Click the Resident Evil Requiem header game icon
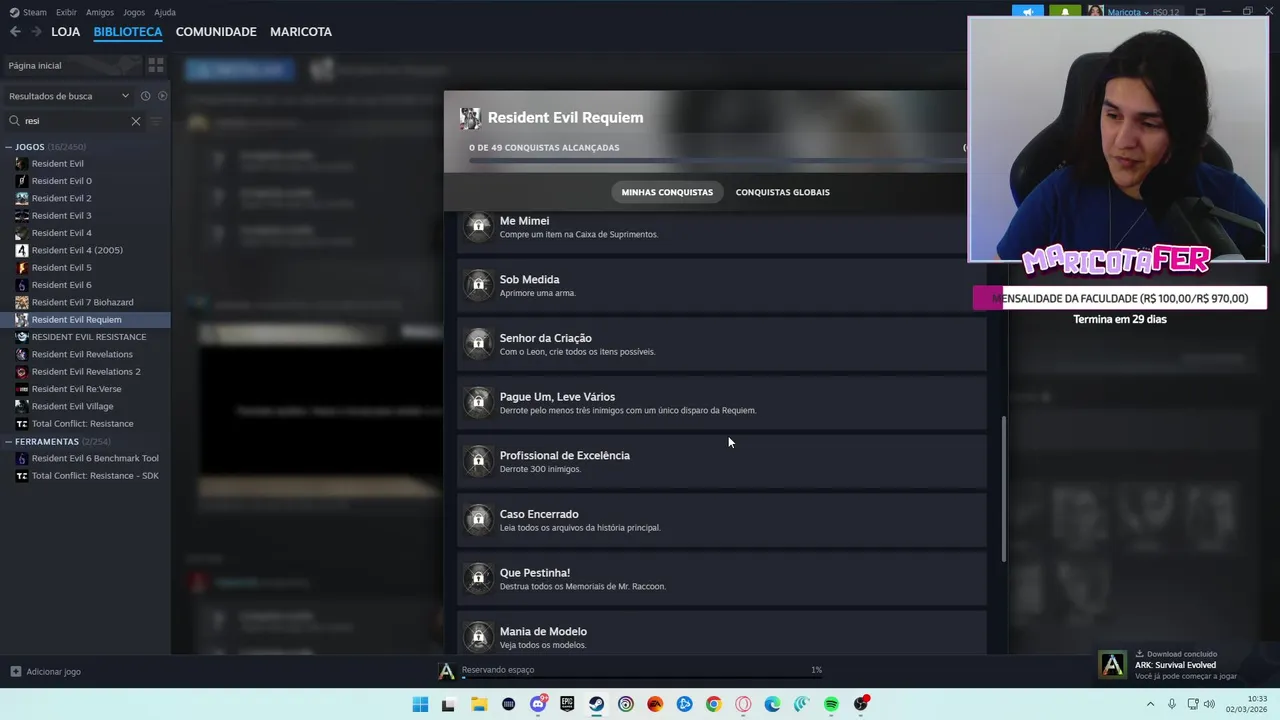Image resolution: width=1280 pixels, height=720 pixels. tap(470, 118)
